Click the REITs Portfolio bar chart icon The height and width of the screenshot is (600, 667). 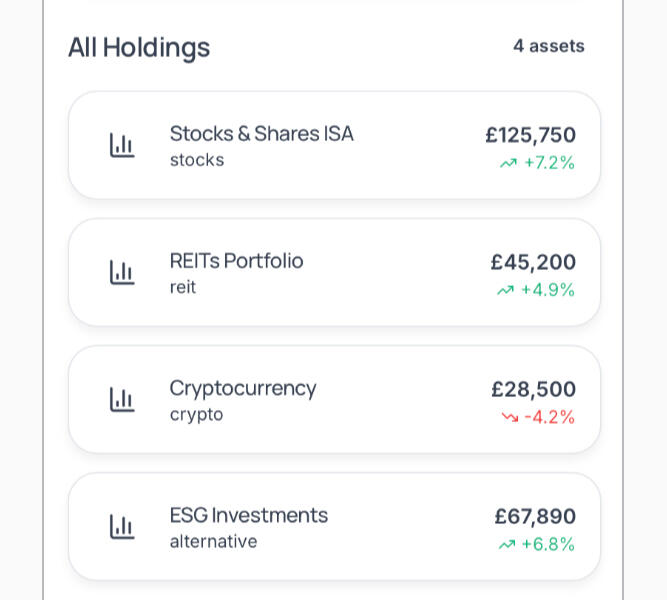click(122, 272)
